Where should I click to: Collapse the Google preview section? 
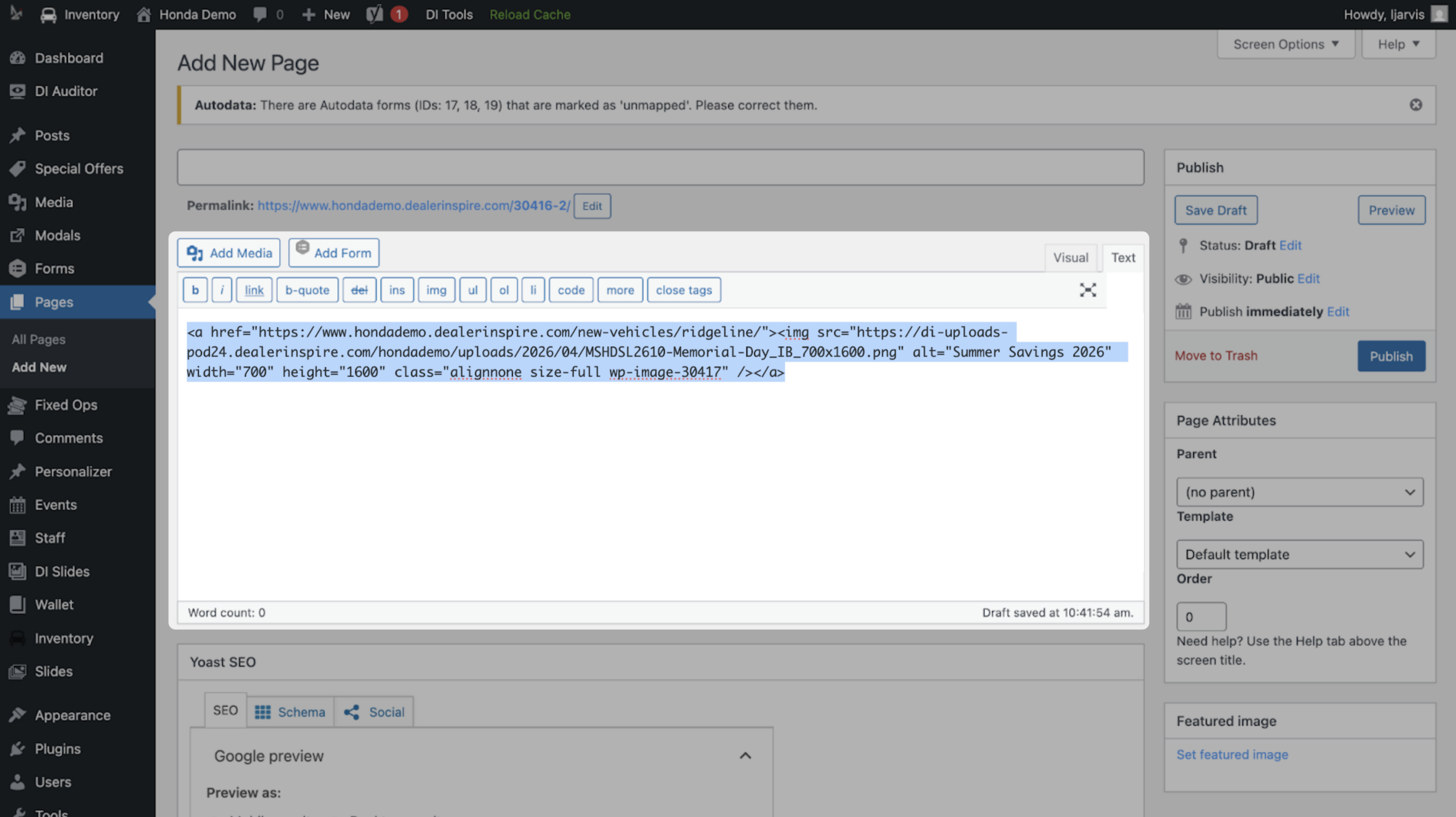[745, 756]
